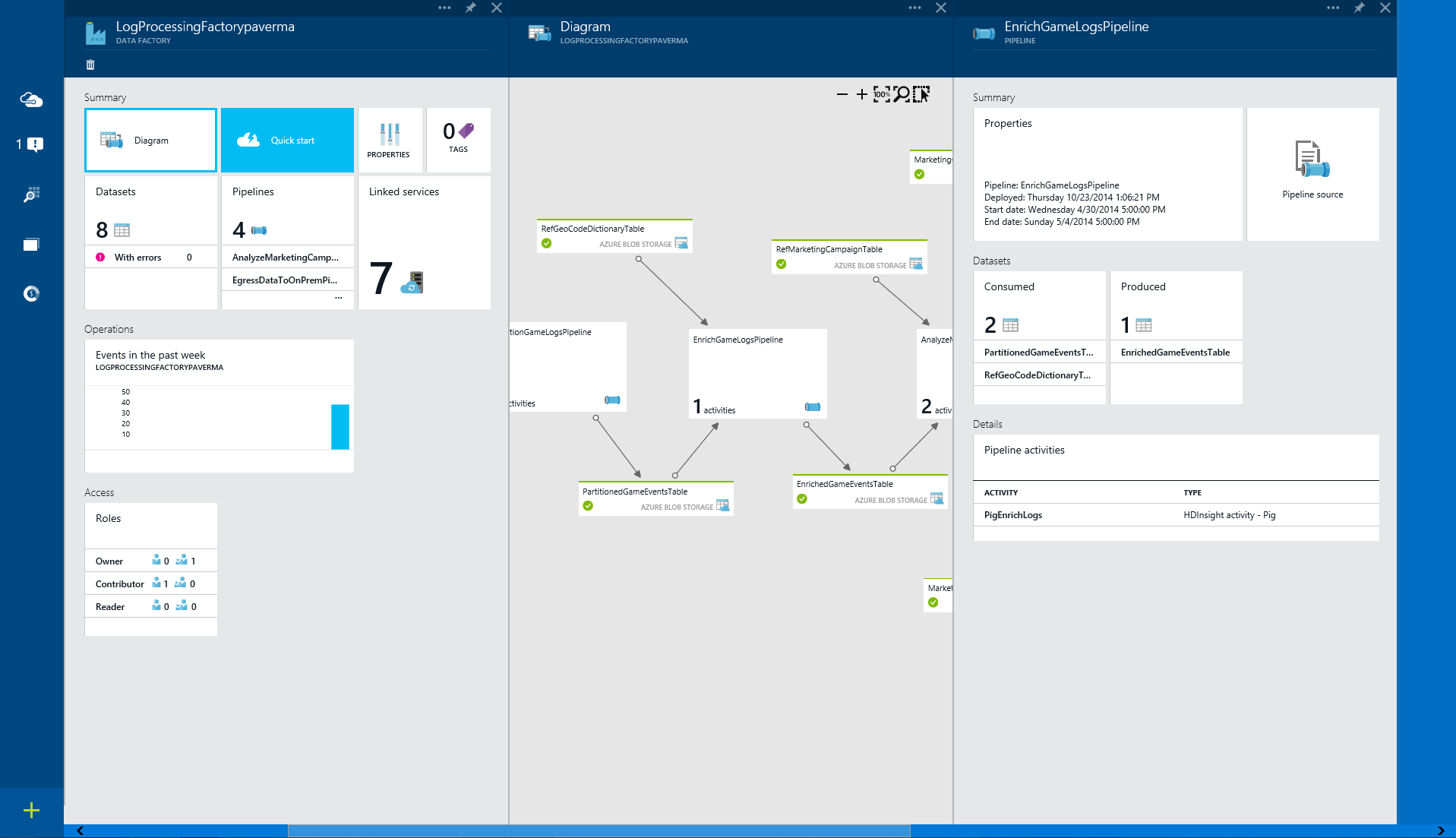The height and width of the screenshot is (838, 1456).
Task: Open more options in data factory blade
Action: (x=444, y=8)
